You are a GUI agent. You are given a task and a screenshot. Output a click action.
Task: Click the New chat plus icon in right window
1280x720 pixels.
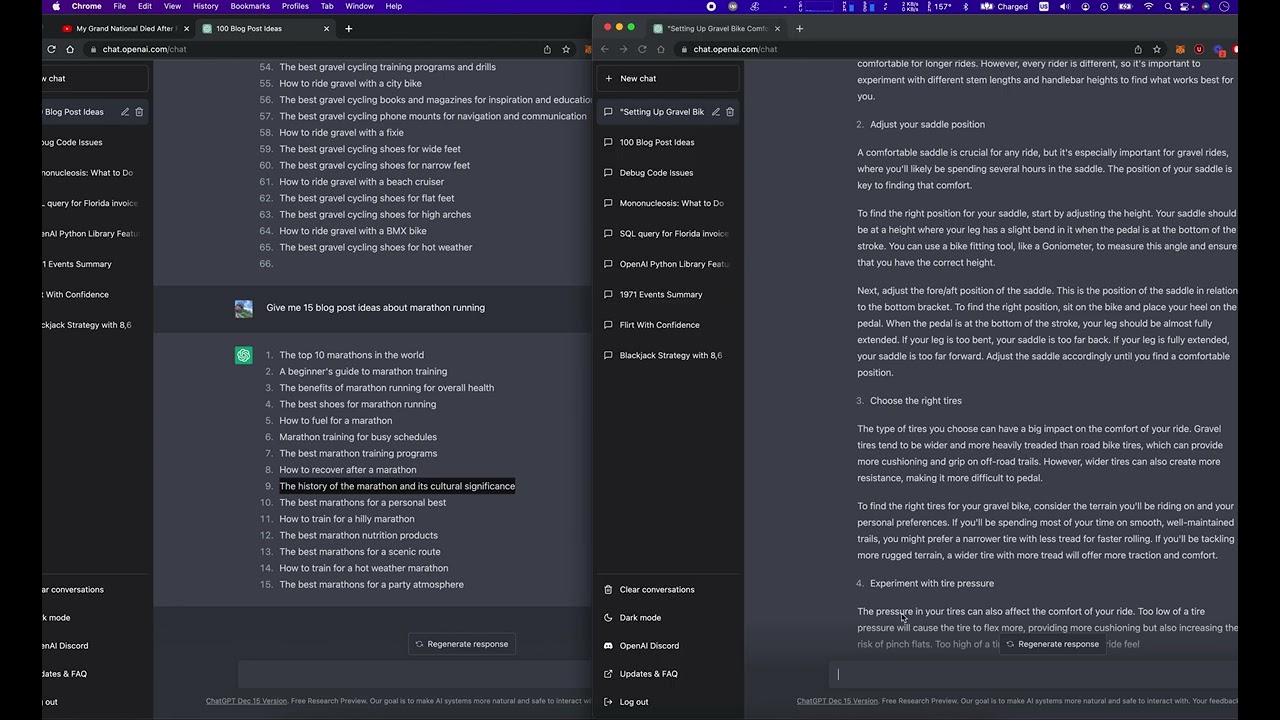[x=608, y=78]
